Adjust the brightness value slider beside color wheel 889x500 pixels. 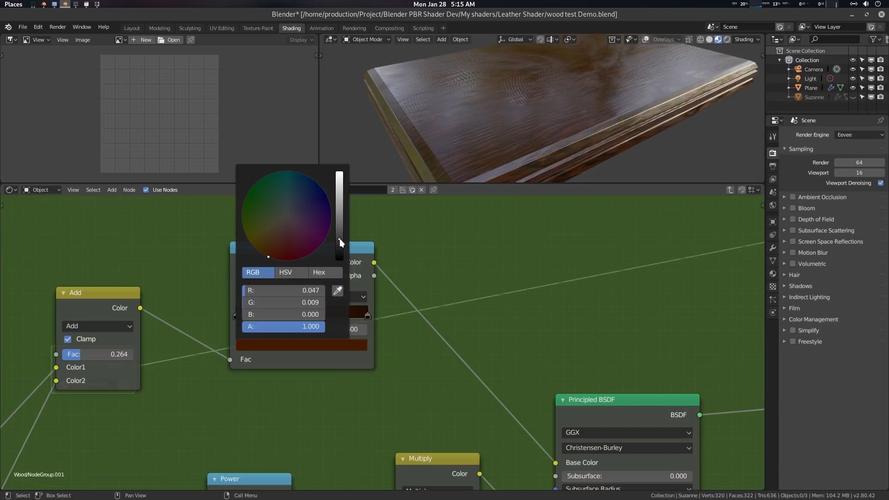click(339, 215)
